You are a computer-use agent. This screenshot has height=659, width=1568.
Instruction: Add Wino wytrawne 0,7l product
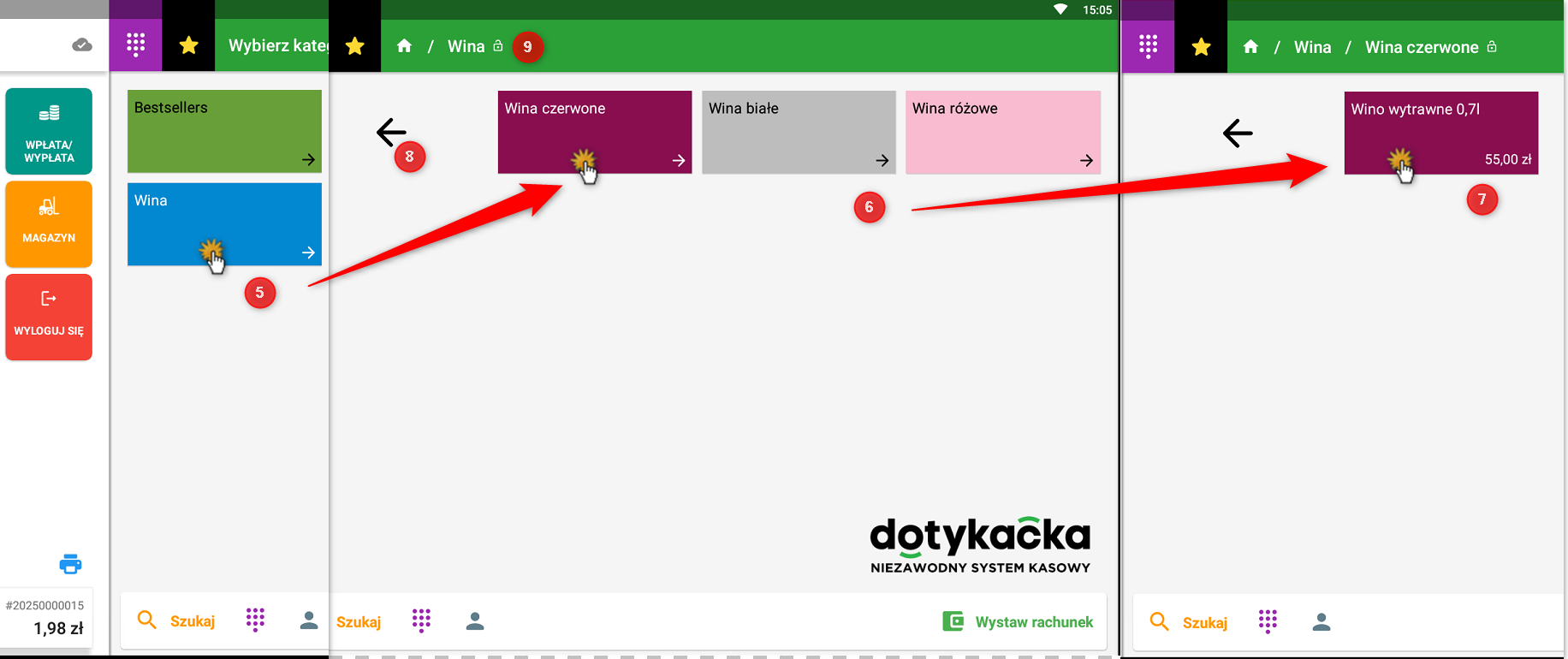[1440, 133]
